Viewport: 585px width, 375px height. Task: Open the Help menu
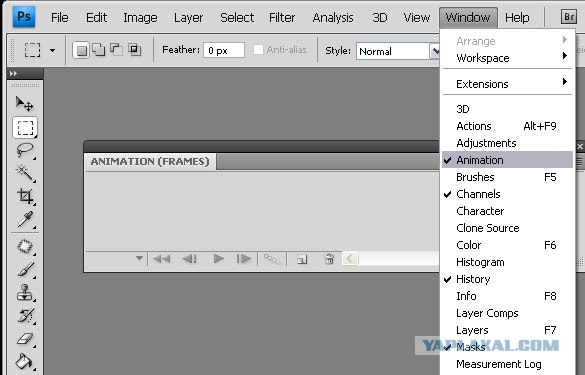click(x=517, y=18)
